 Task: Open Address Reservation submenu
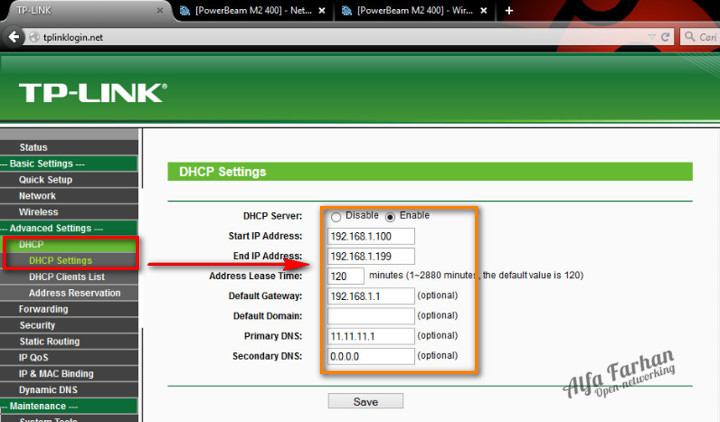point(69,293)
